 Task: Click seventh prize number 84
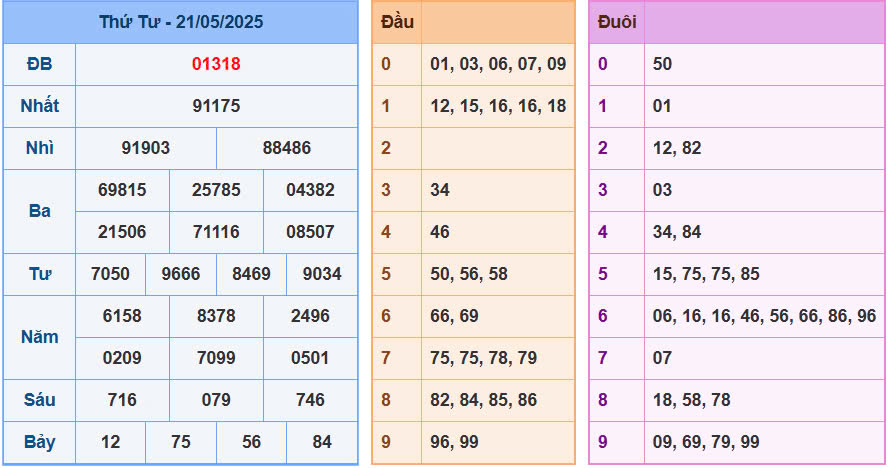[x=322, y=442]
